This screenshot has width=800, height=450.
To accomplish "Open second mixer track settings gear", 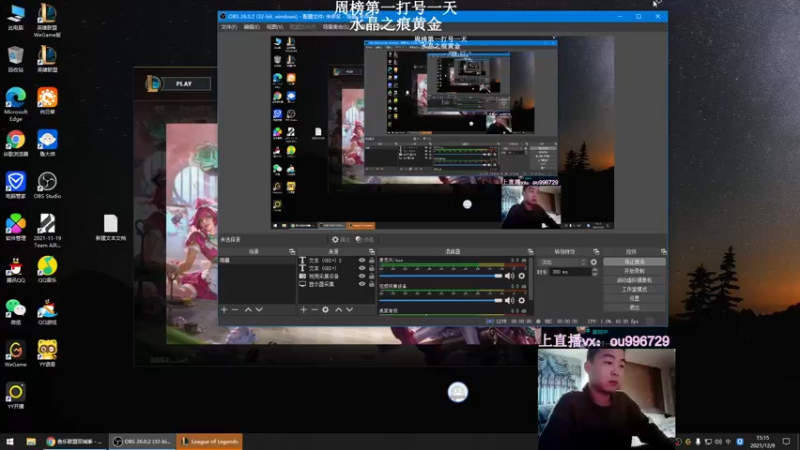I will [x=521, y=301].
